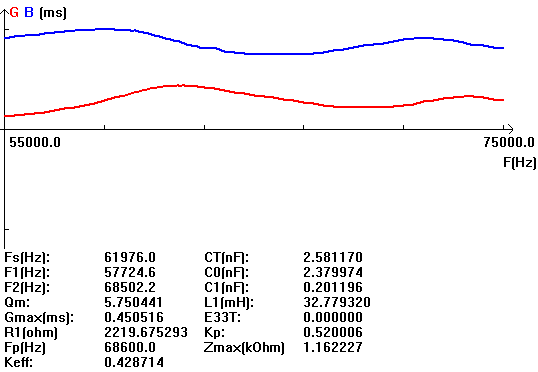Select the Zmax(kOhm) value 1.162227
This screenshot has width=538, height=372.
pos(333,347)
